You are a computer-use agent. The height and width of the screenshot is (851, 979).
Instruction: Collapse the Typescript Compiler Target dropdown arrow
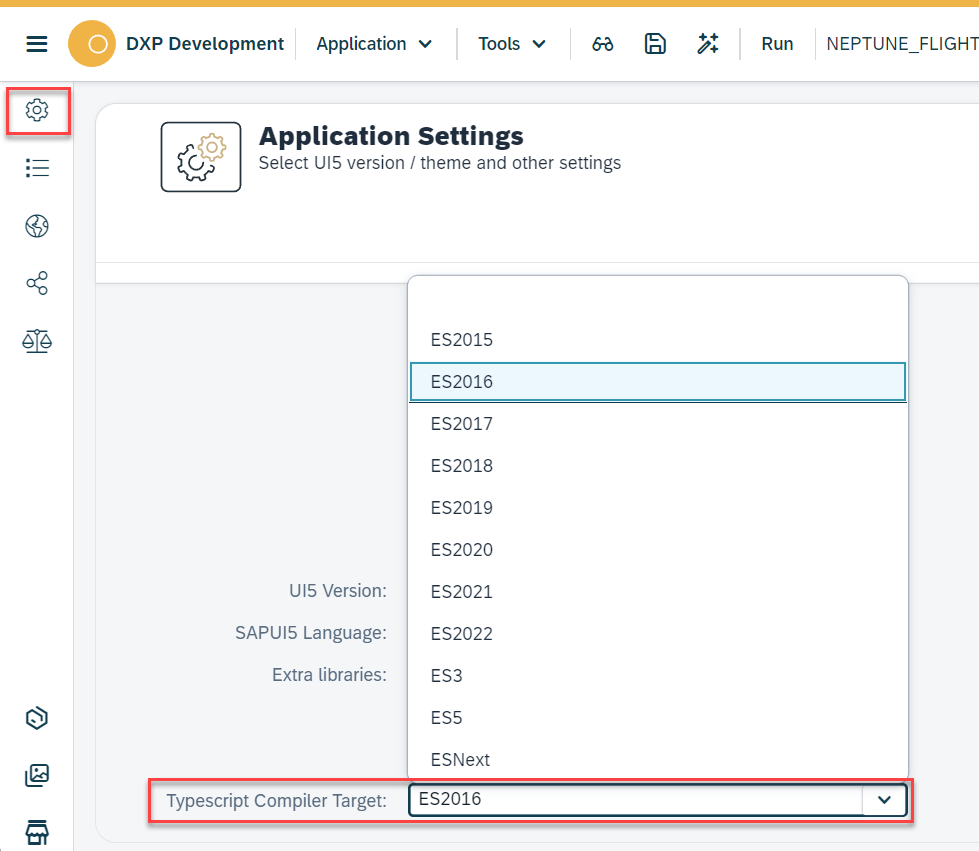884,800
